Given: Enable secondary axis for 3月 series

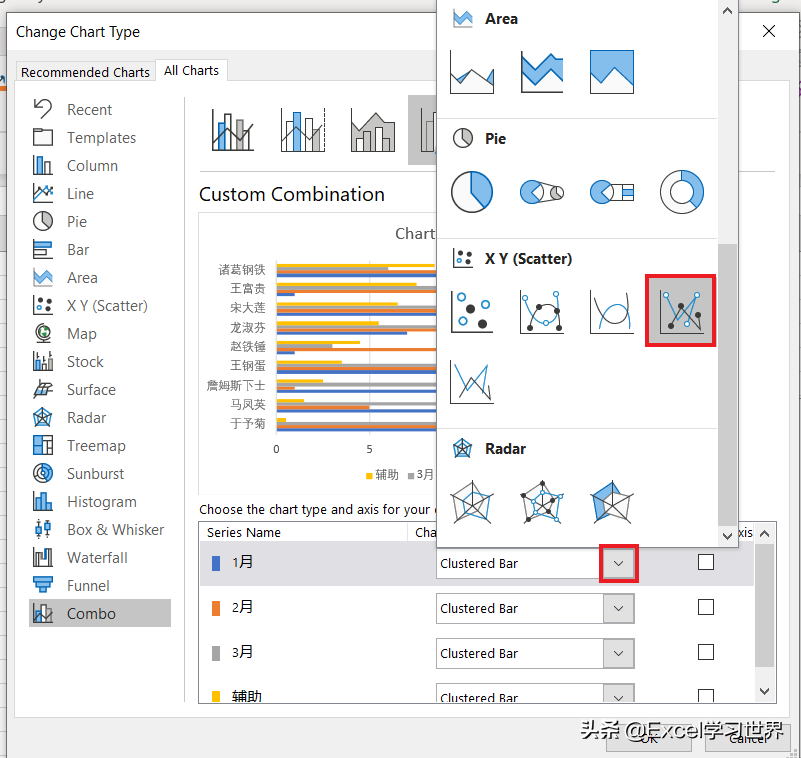Looking at the screenshot, I should click(705, 652).
